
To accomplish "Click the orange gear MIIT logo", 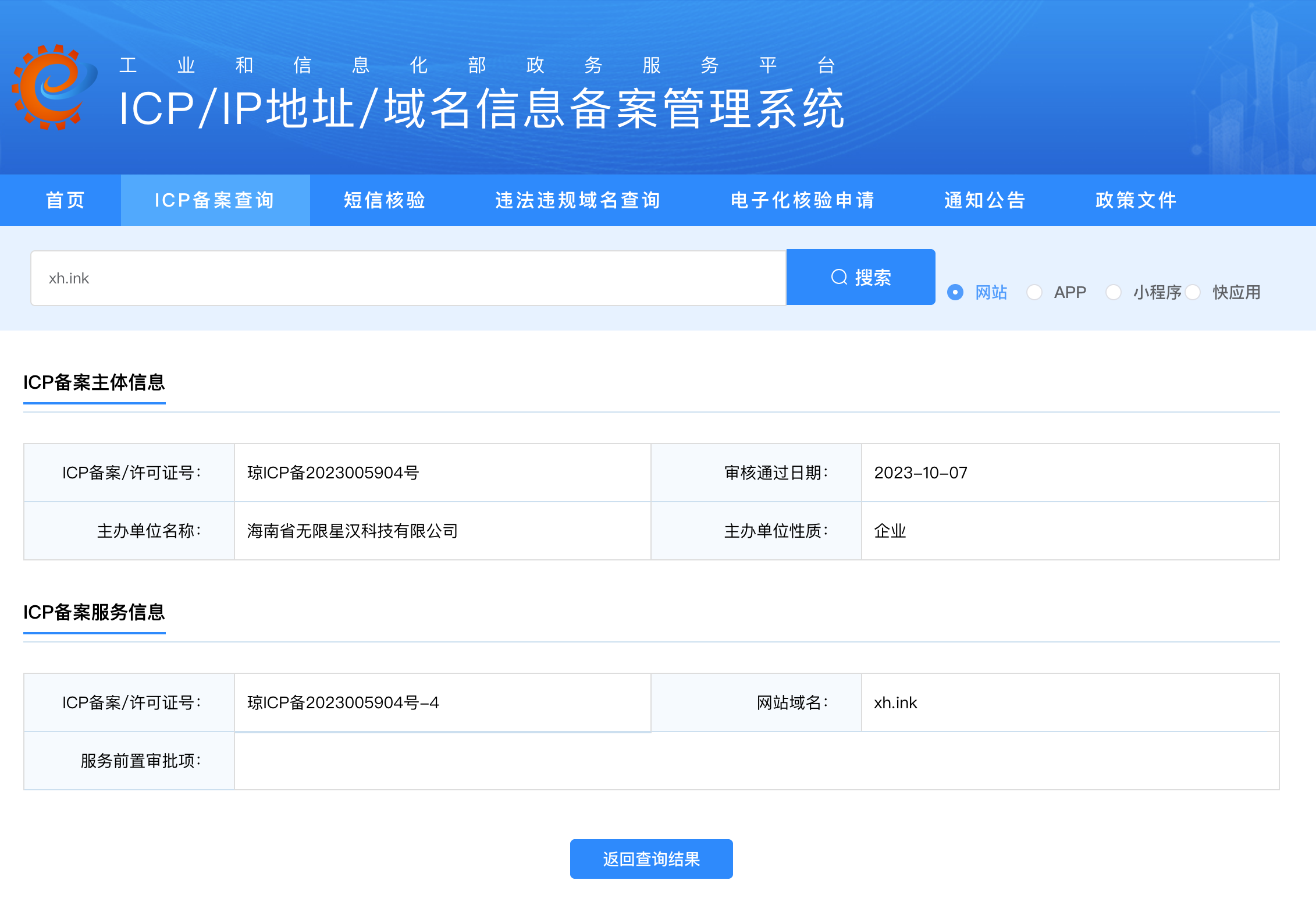I will (54, 87).
